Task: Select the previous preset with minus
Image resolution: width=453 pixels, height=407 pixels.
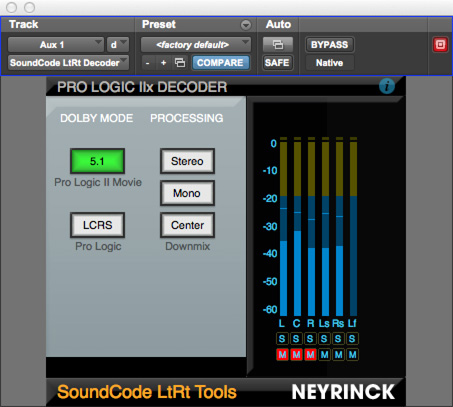Action: (x=148, y=63)
